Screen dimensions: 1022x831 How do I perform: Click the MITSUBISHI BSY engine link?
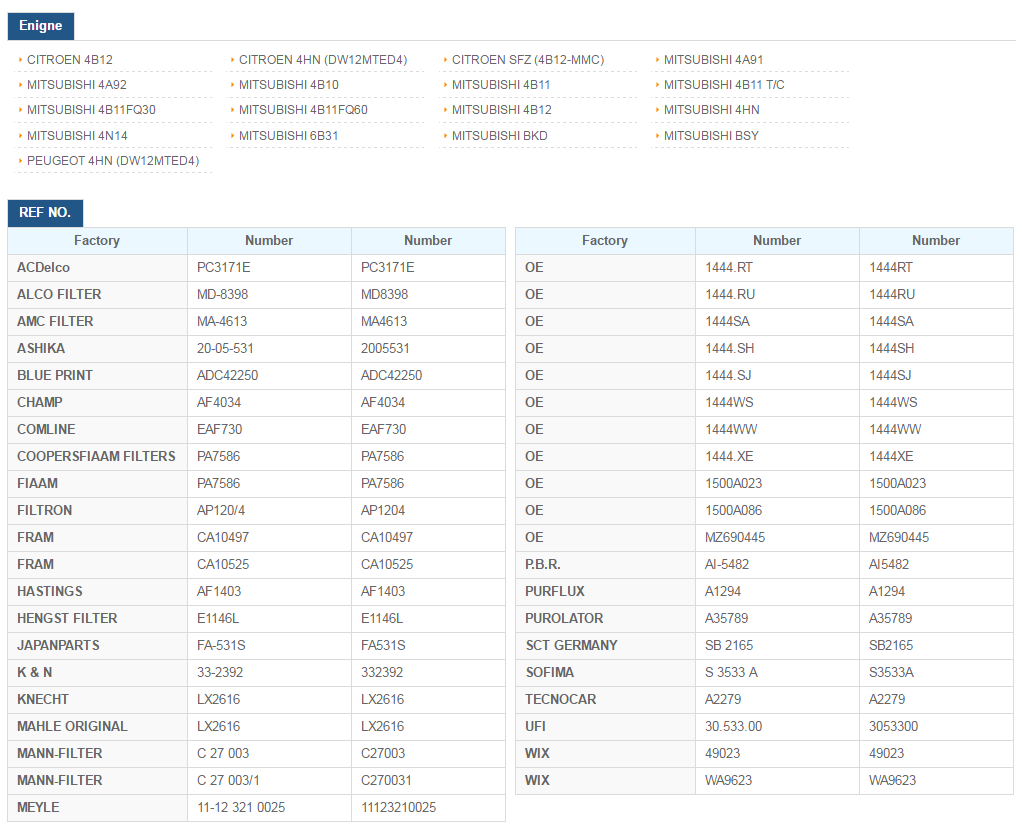[711, 136]
